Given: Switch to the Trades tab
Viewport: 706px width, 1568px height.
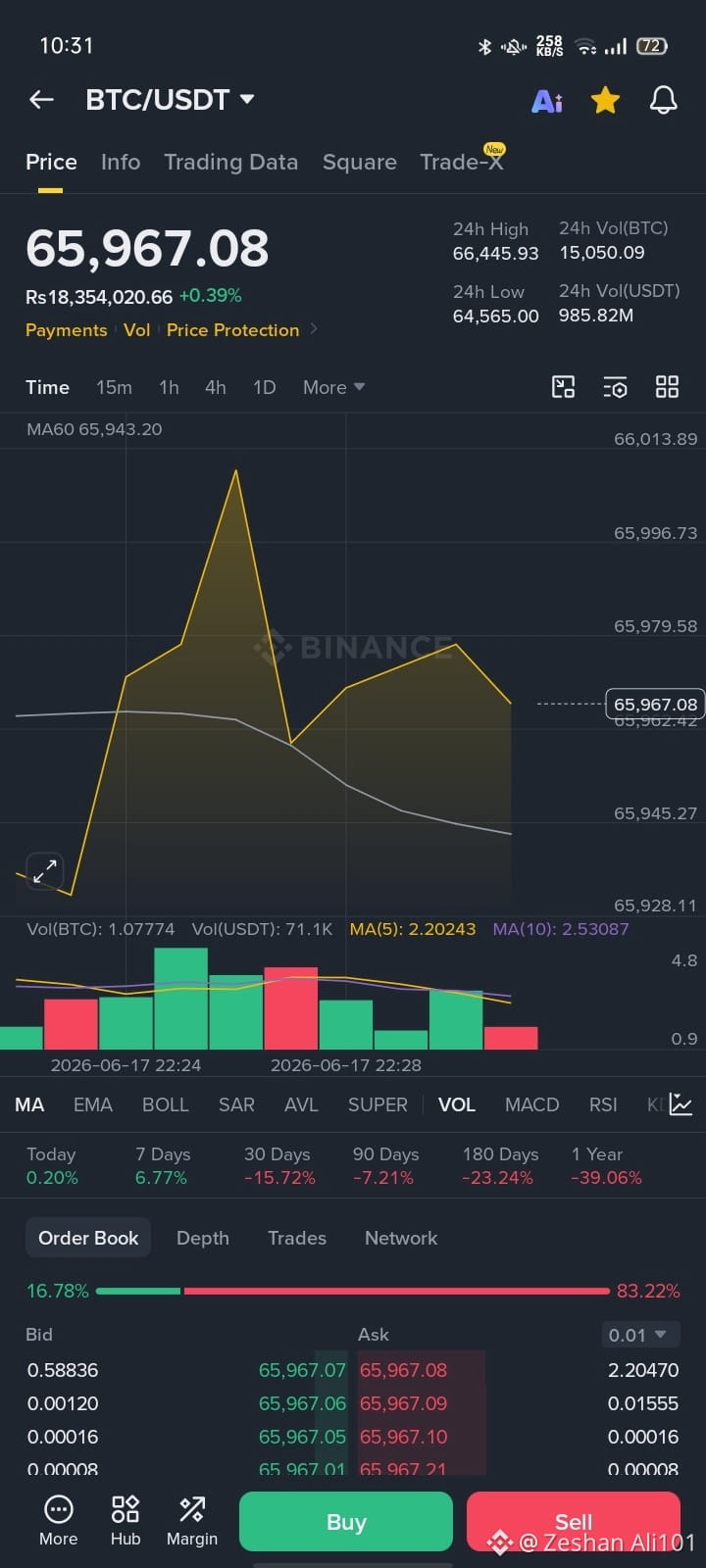Looking at the screenshot, I should 297,1238.
